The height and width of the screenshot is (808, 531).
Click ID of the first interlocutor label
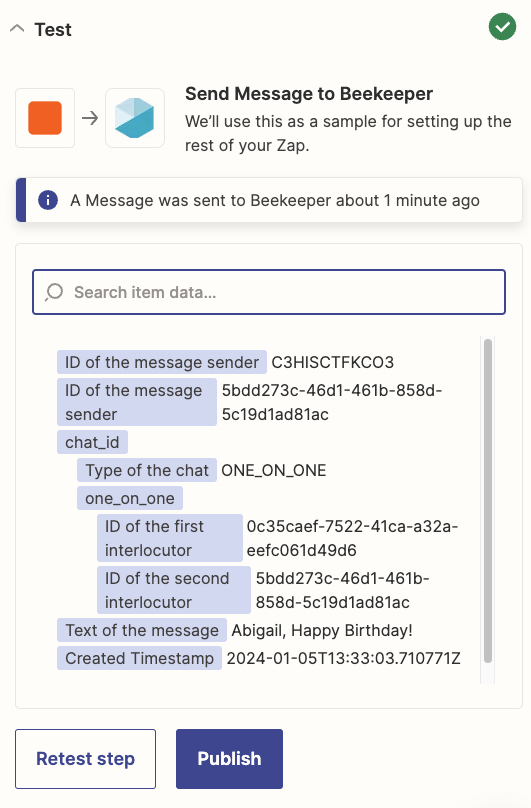(x=170, y=538)
